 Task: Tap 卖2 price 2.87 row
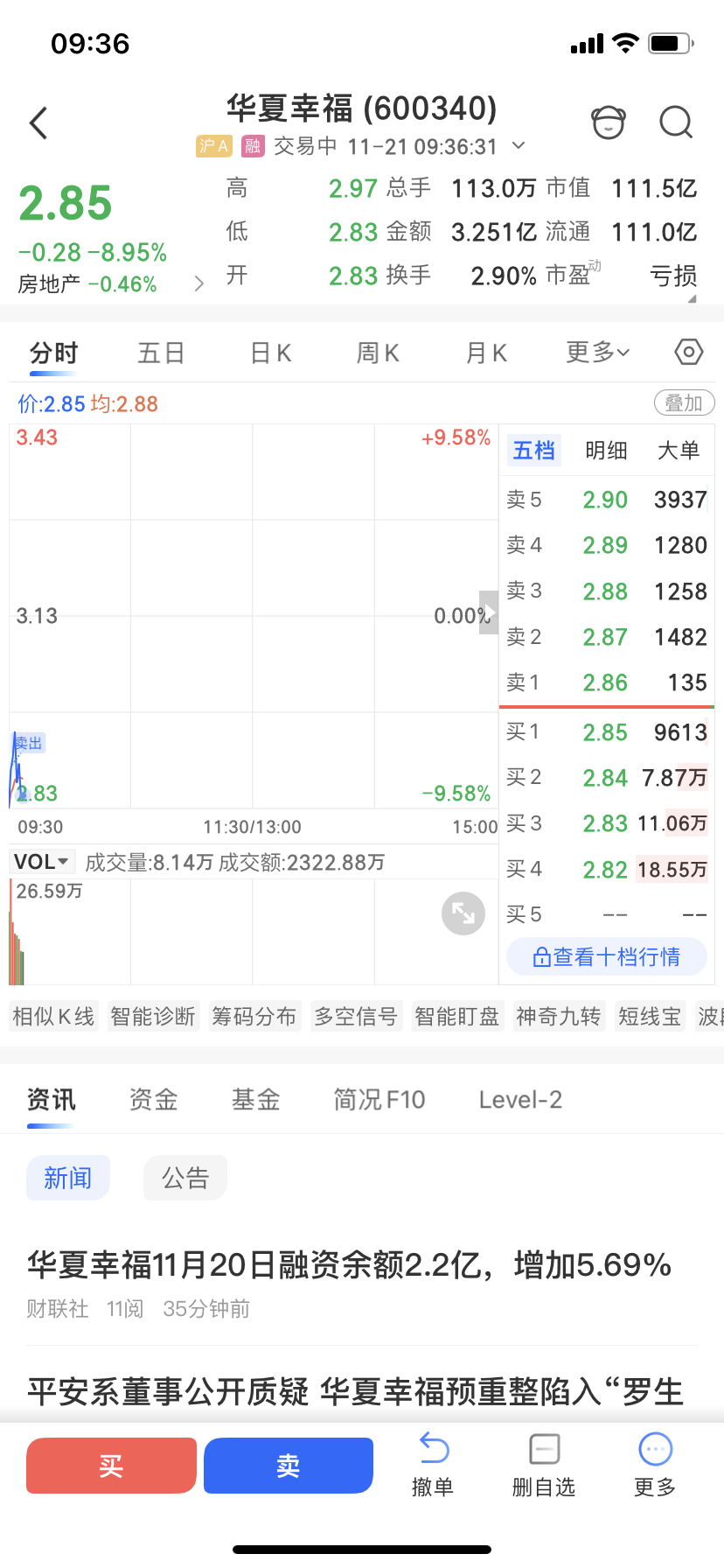pyautogui.click(x=607, y=637)
